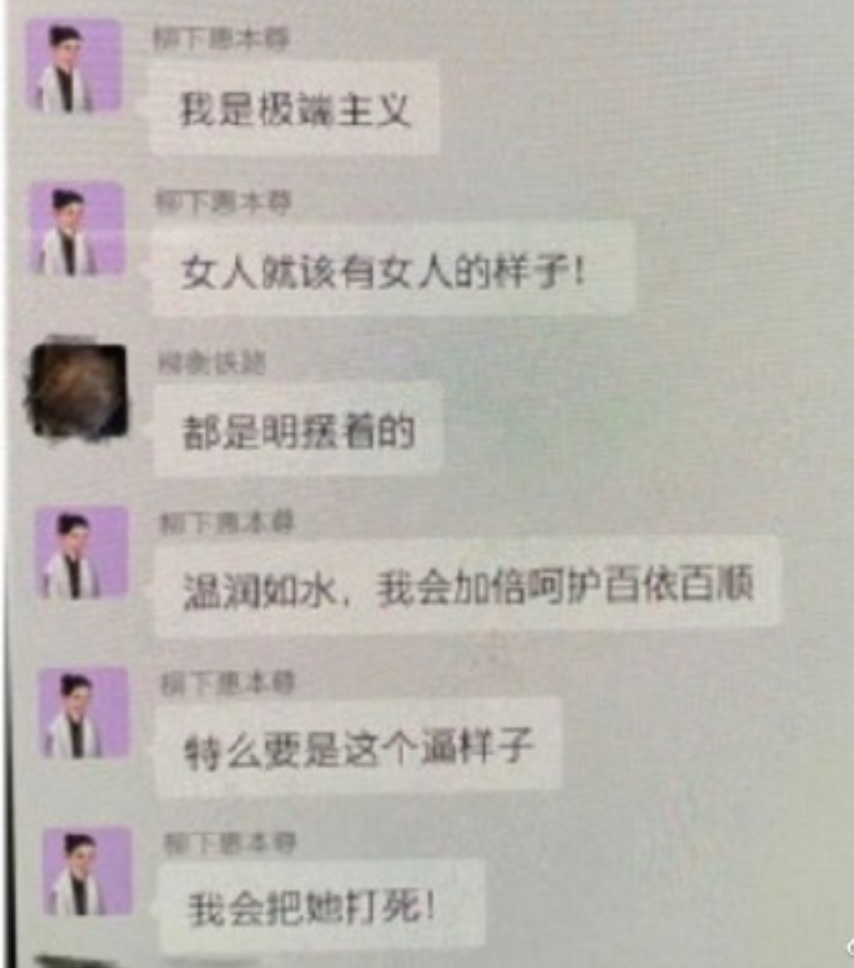Select the avatar next to '特么要是这个逼样子'

click(85, 712)
